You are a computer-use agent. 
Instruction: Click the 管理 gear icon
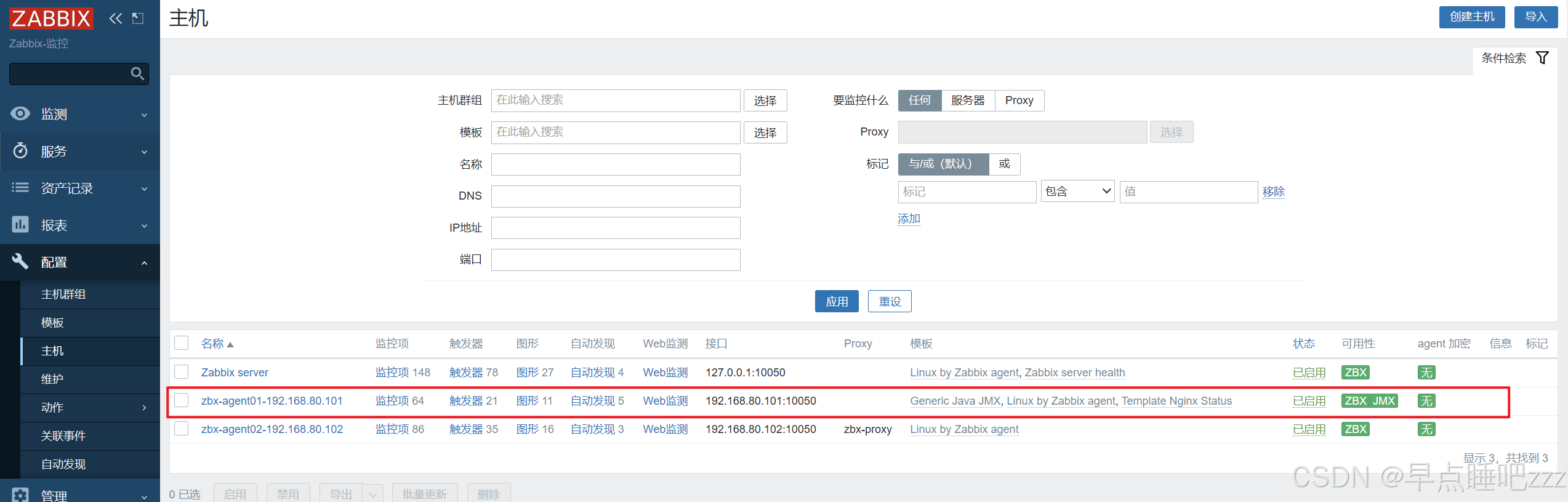(x=20, y=495)
